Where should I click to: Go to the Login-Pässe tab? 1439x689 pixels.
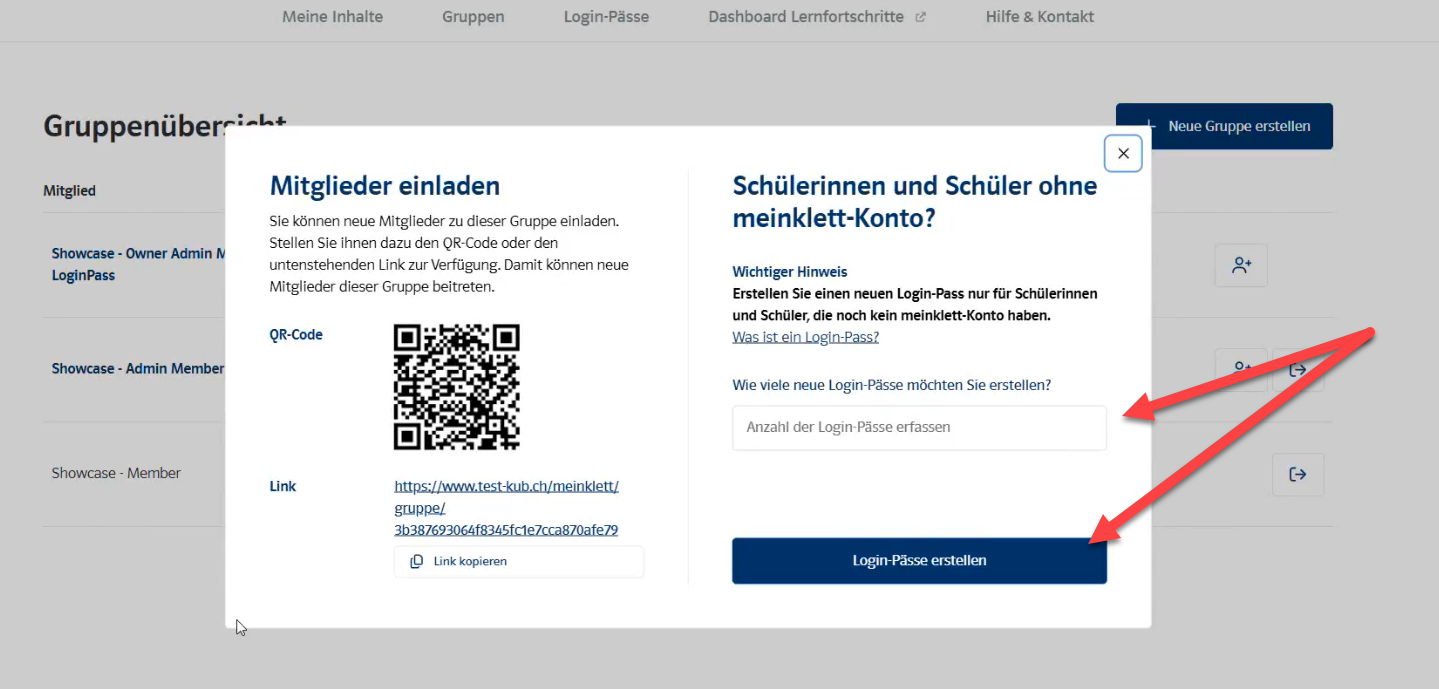[606, 17]
